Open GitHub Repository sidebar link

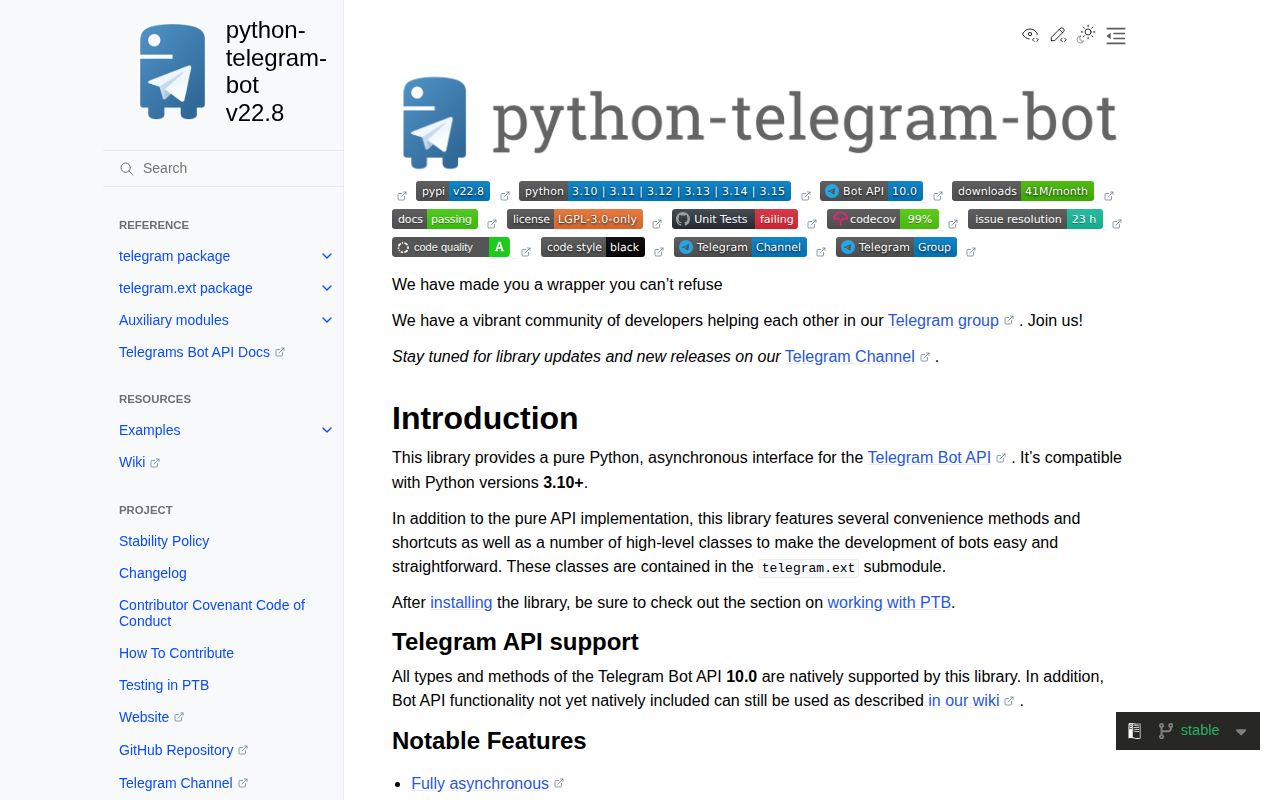[x=183, y=750]
